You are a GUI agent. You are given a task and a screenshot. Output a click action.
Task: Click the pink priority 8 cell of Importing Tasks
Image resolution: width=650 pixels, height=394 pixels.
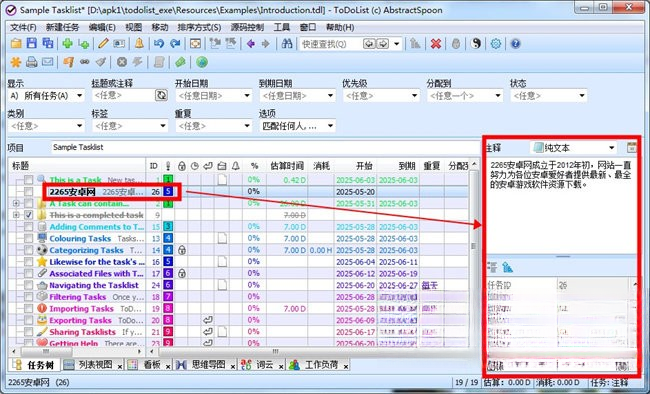pos(168,309)
